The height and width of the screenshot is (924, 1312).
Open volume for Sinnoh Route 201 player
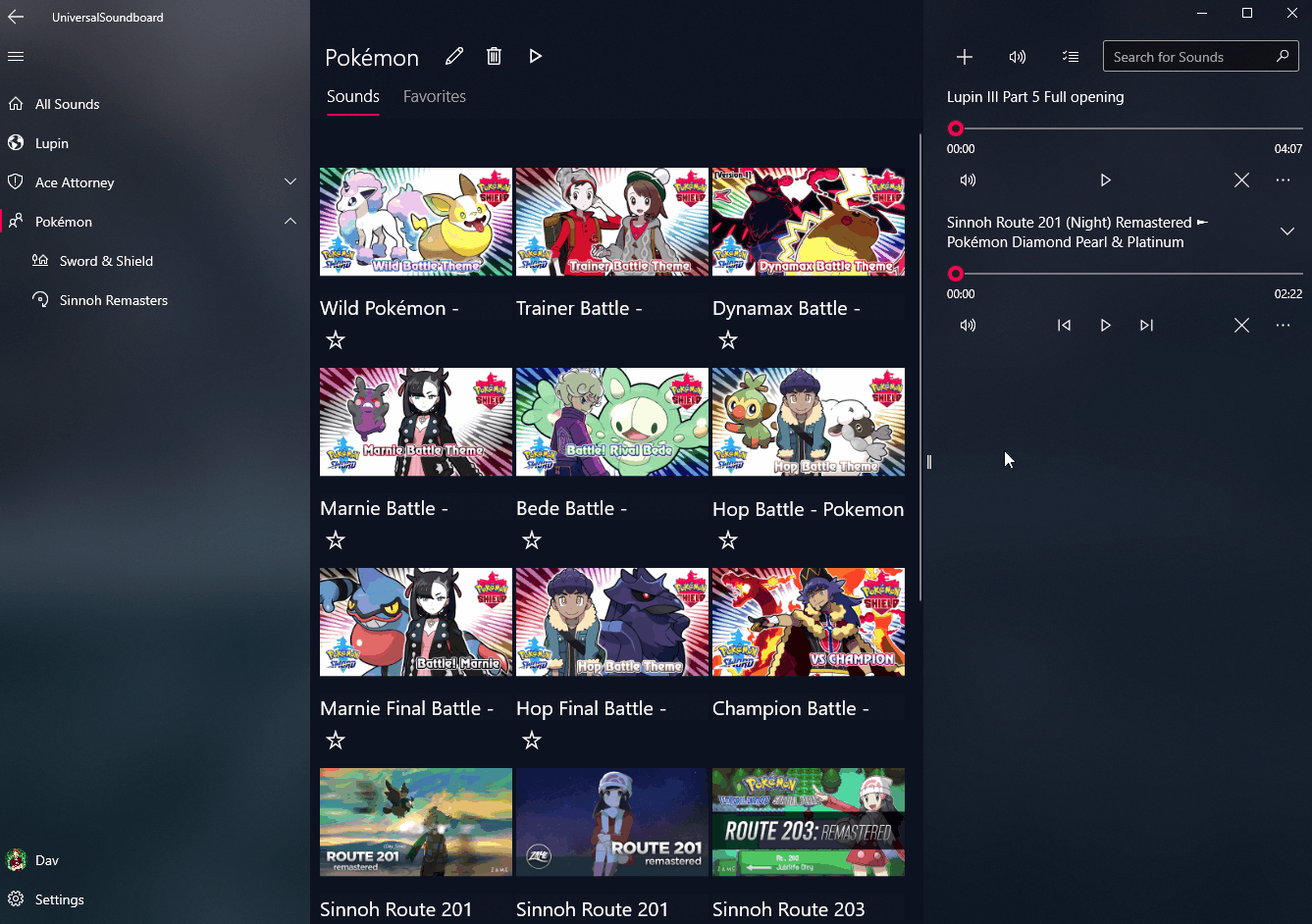coord(968,326)
